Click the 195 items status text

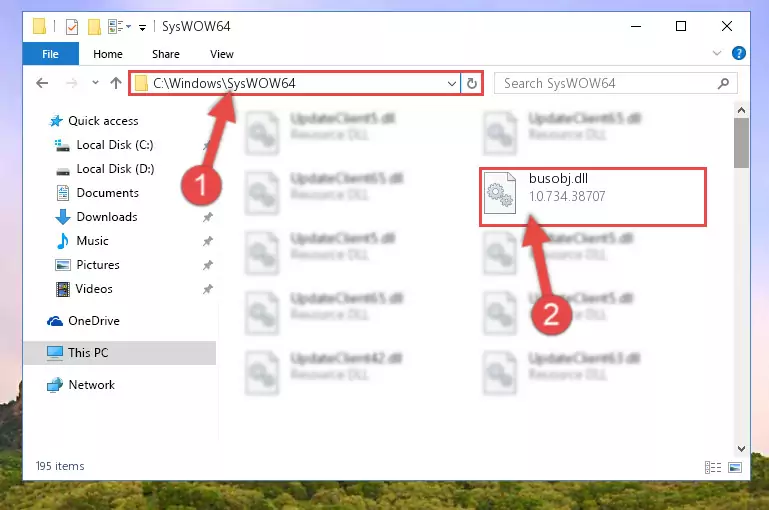click(60, 466)
